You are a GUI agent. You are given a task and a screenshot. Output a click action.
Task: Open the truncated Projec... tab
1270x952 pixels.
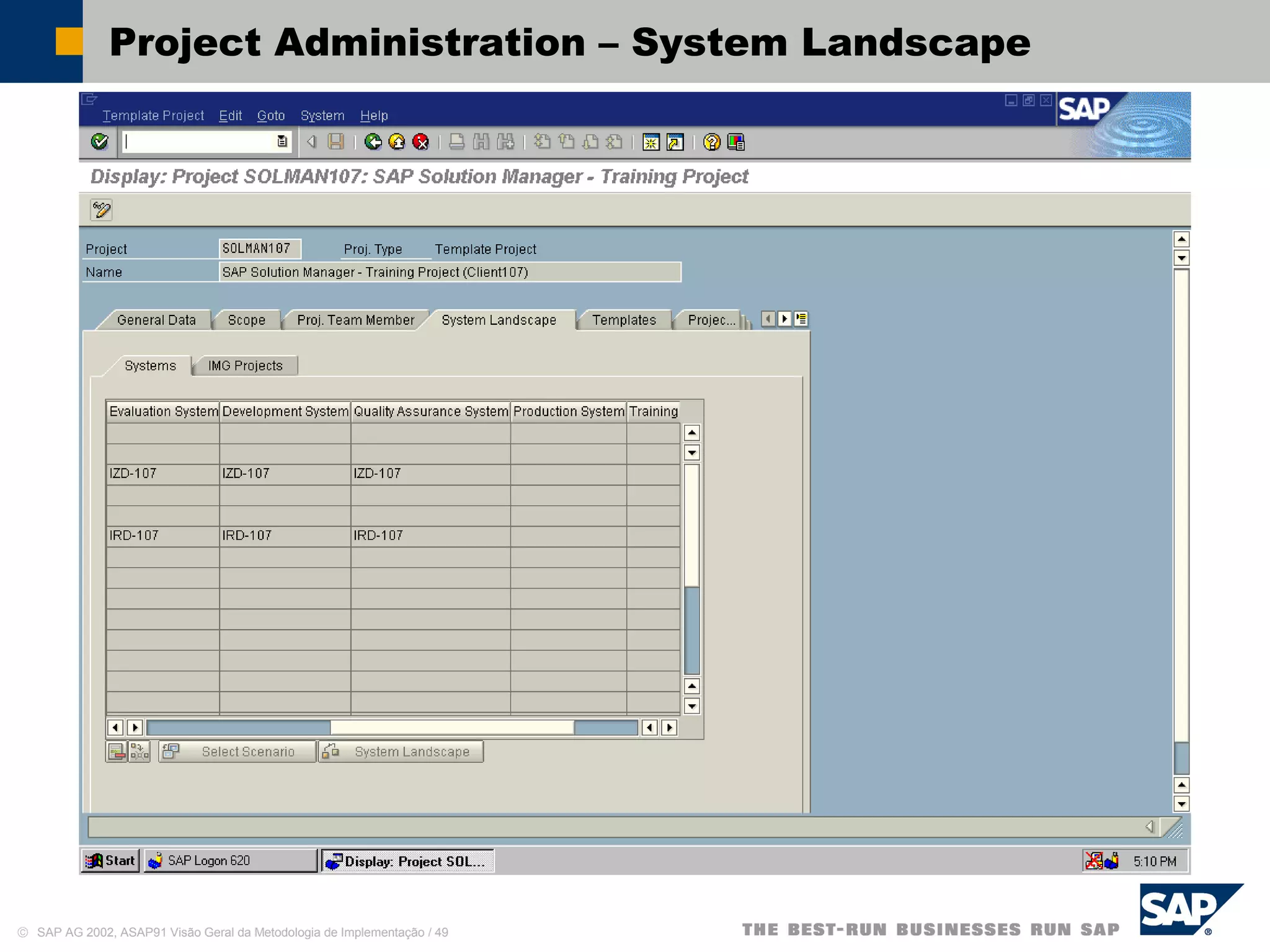pyautogui.click(x=711, y=320)
